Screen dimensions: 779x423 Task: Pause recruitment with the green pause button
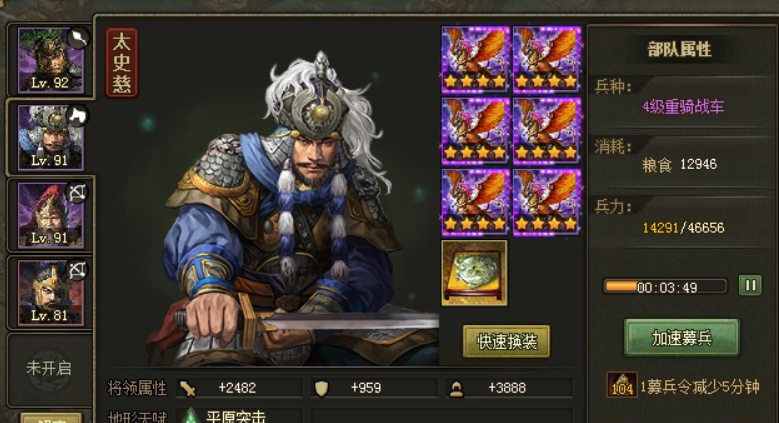point(750,286)
